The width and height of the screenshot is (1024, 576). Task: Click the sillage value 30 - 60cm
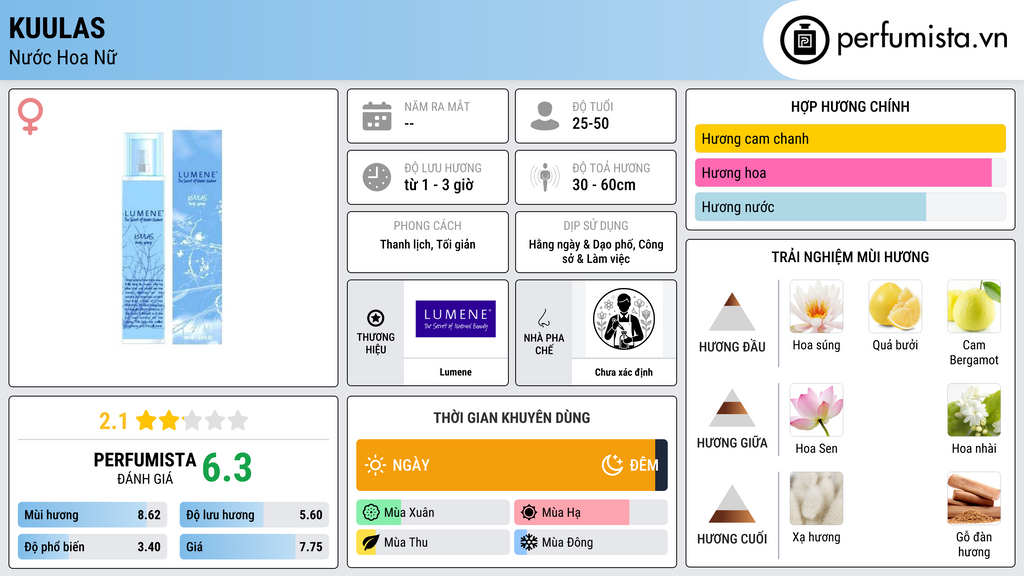click(604, 185)
